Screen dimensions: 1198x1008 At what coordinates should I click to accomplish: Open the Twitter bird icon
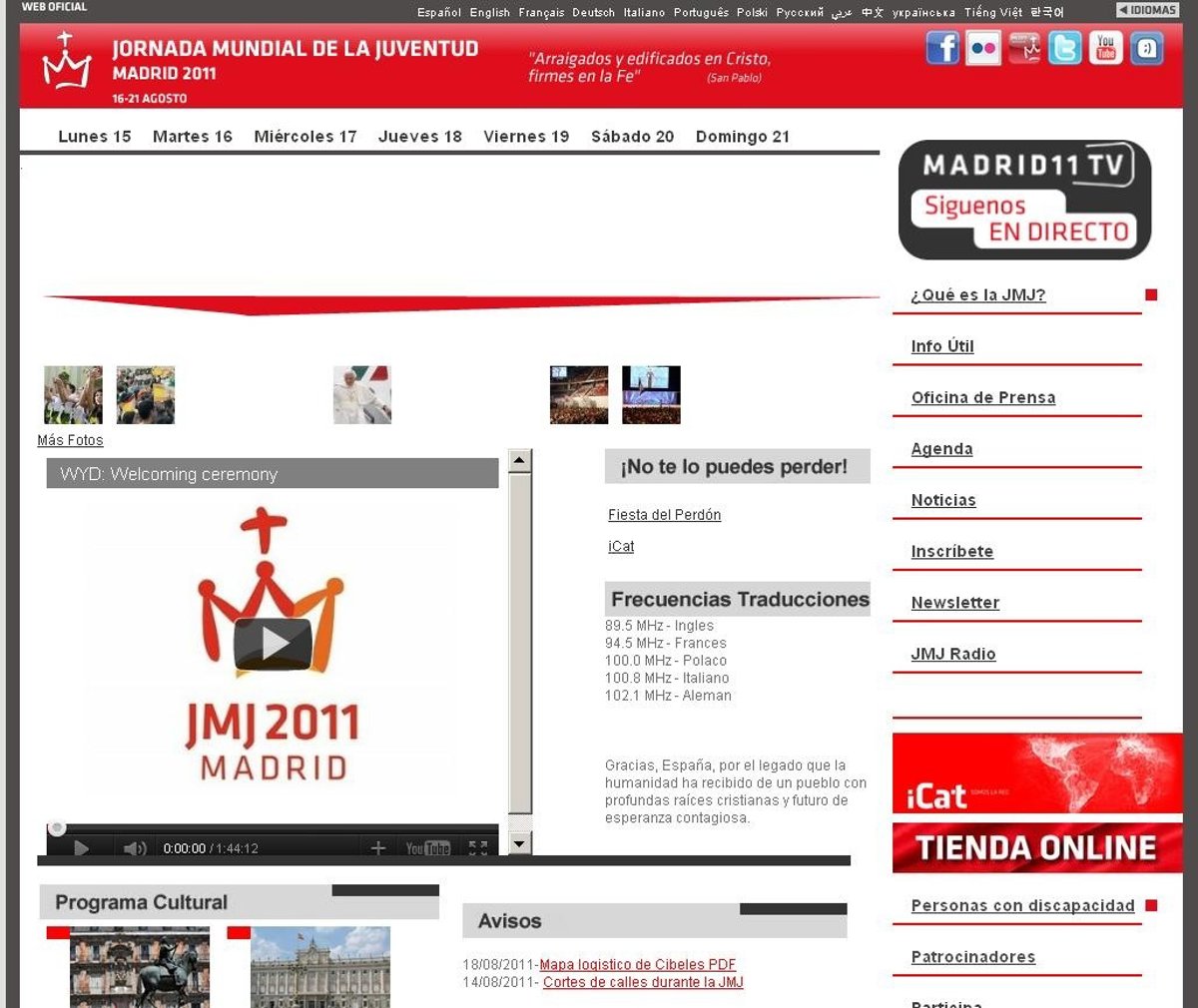click(x=1064, y=48)
